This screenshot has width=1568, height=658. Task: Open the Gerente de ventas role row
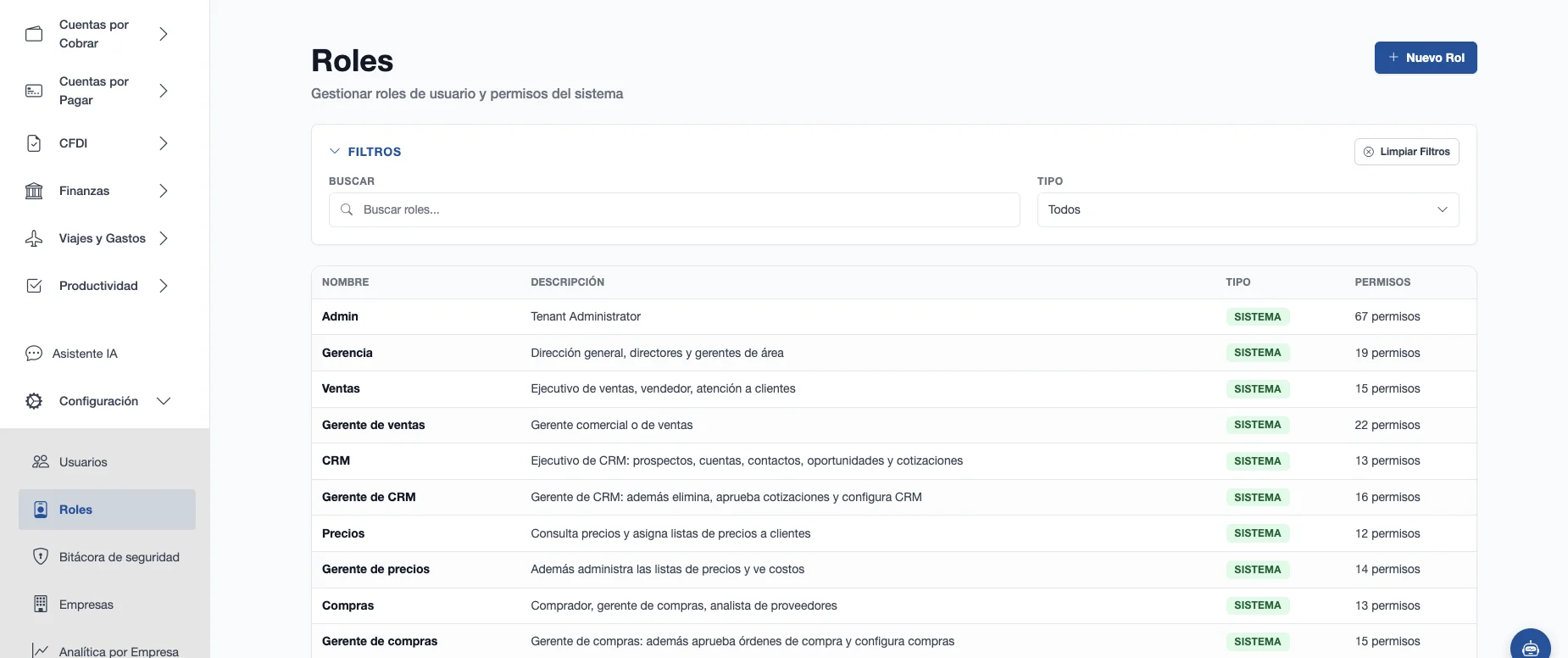point(893,425)
